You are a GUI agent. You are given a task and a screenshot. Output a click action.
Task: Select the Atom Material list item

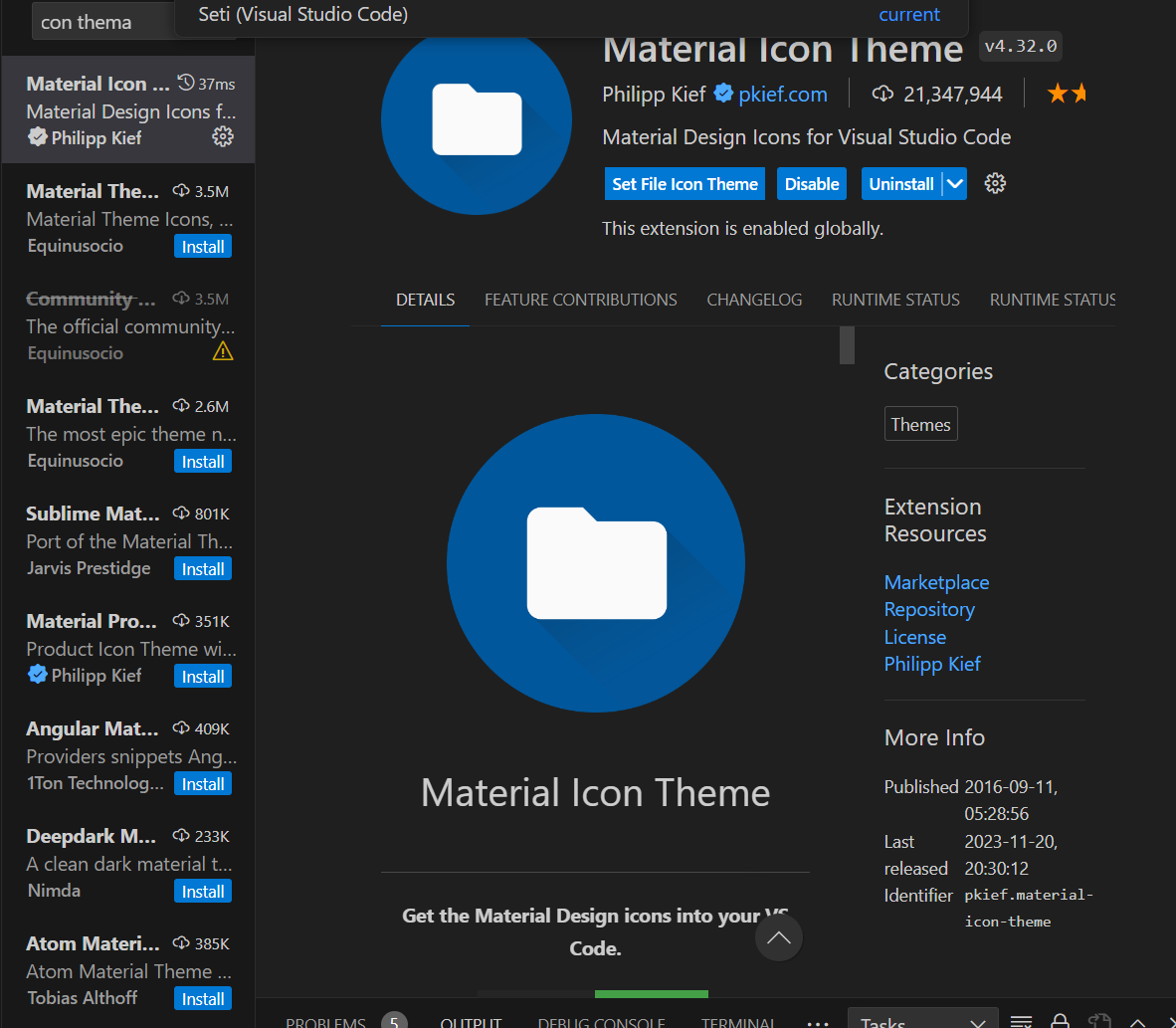point(128,969)
